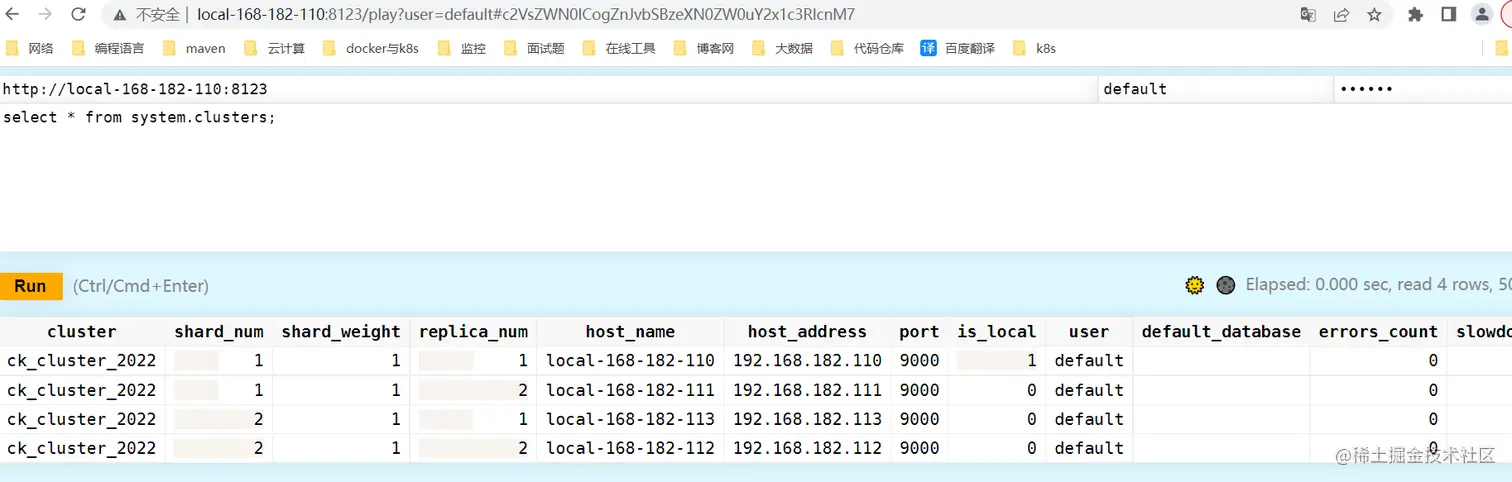Click the is_local column header
Screen dimensions: 1512x482
(996, 332)
